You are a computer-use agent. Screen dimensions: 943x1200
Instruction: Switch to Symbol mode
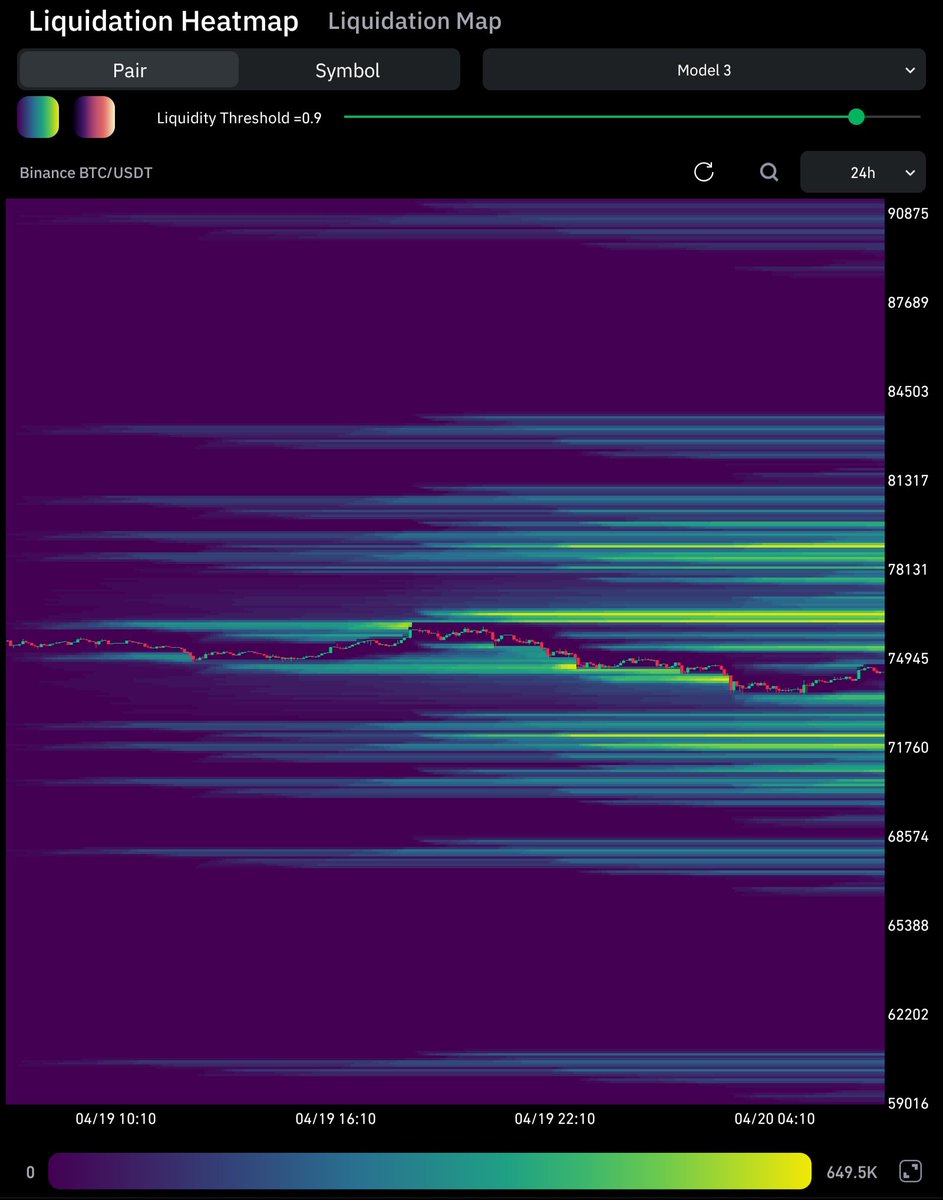coord(347,70)
